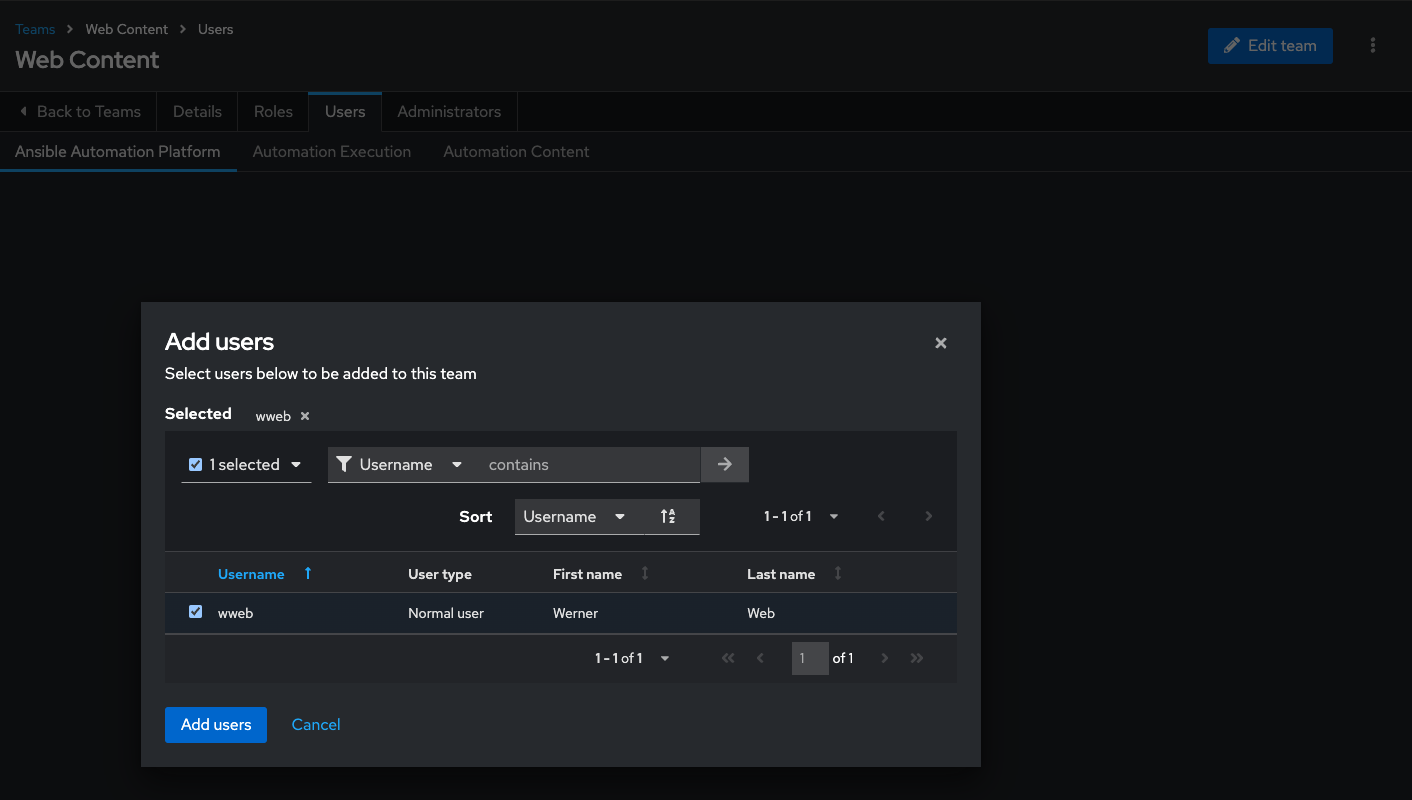Screen dimensions: 1412x800
Task: Close the Add users dialog
Action: 940,343
